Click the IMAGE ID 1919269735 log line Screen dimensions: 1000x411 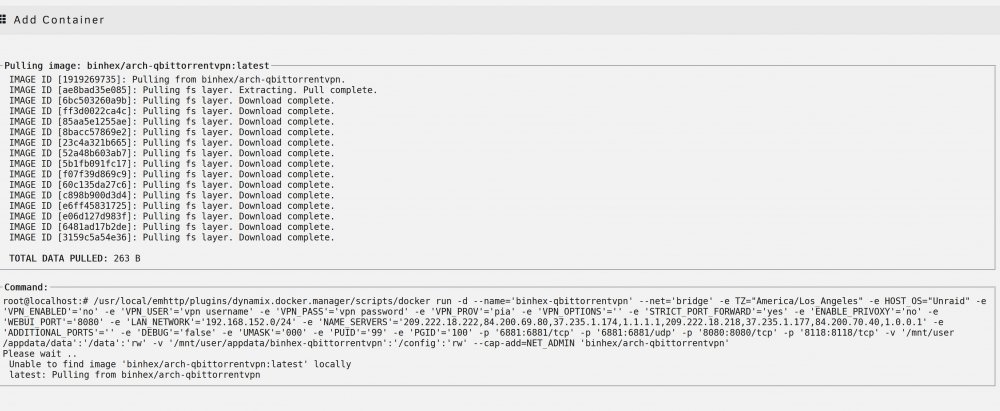point(177,80)
